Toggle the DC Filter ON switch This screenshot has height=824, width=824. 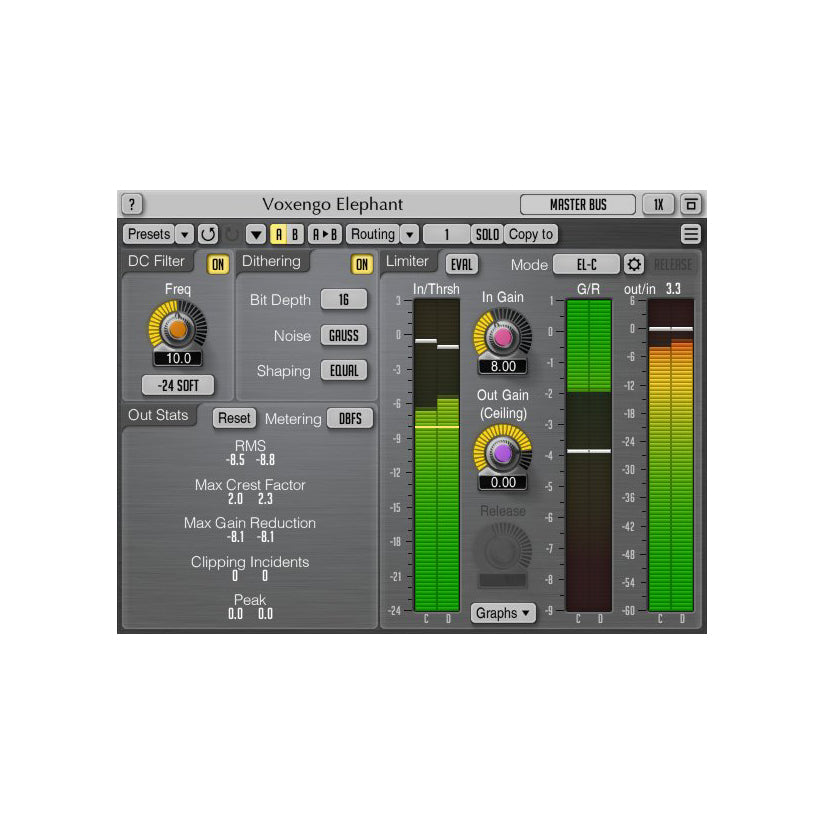tap(218, 264)
